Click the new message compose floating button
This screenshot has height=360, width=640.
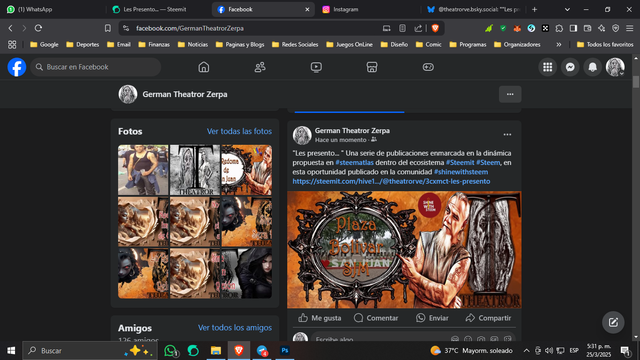tap(613, 322)
